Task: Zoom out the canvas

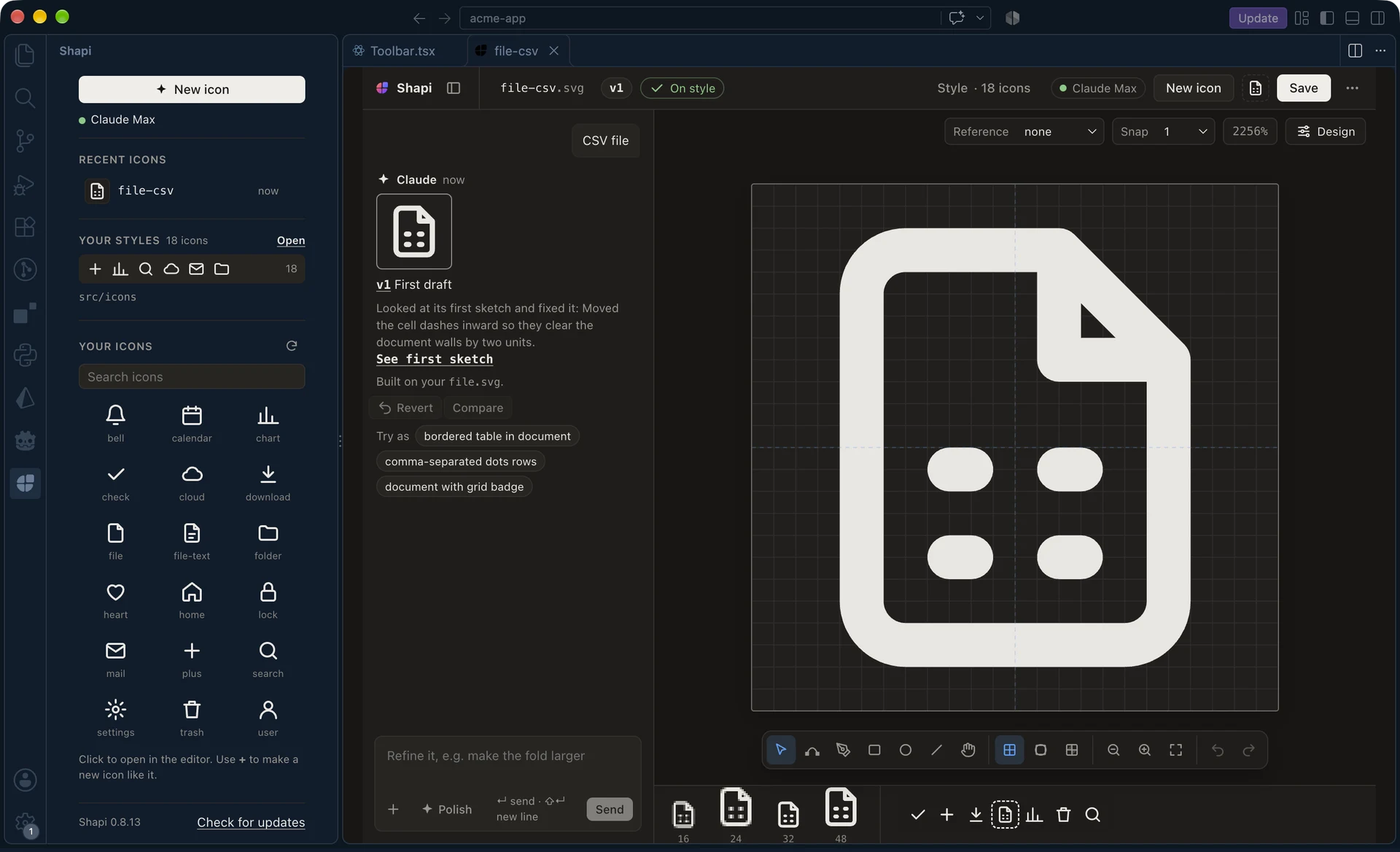Action: click(x=1113, y=750)
